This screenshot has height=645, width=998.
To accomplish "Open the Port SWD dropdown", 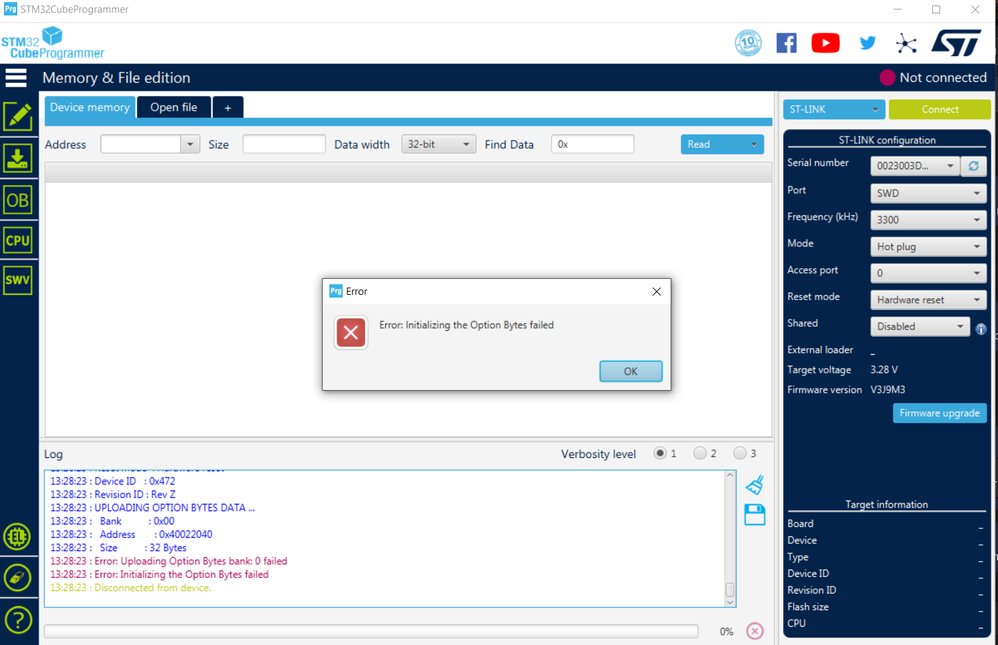I will [929, 193].
